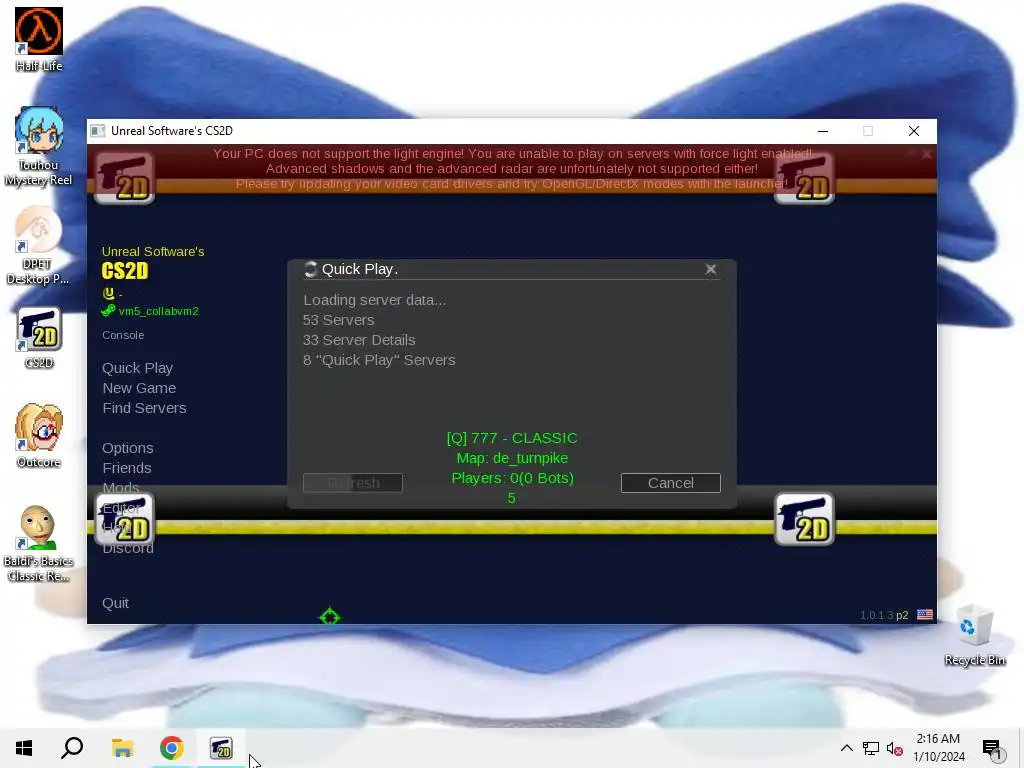Screen dimensions: 1024x768
Task: Click the CS2D window title bar icon
Action: [97, 131]
